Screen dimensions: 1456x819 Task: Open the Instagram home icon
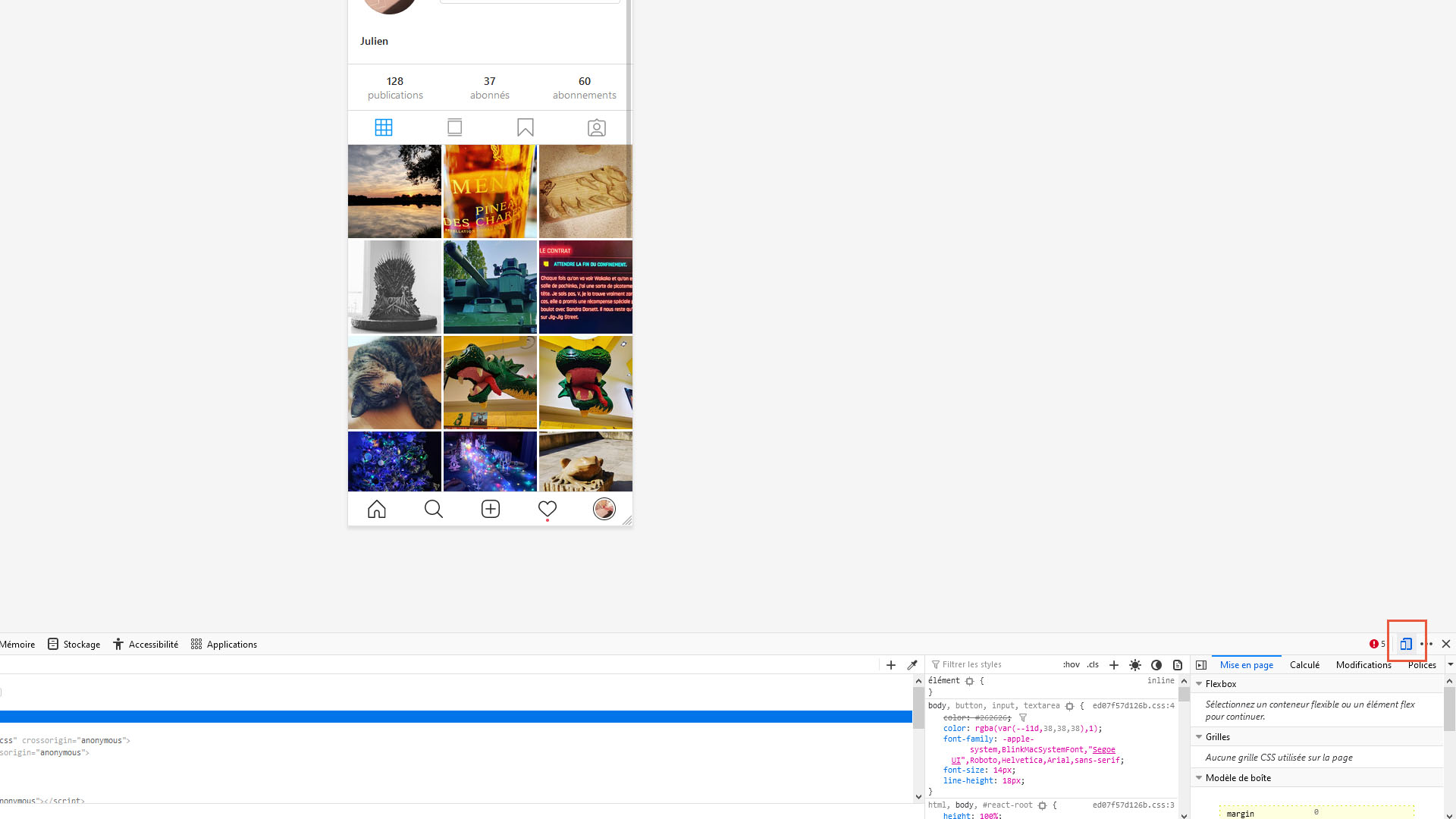[x=377, y=509]
